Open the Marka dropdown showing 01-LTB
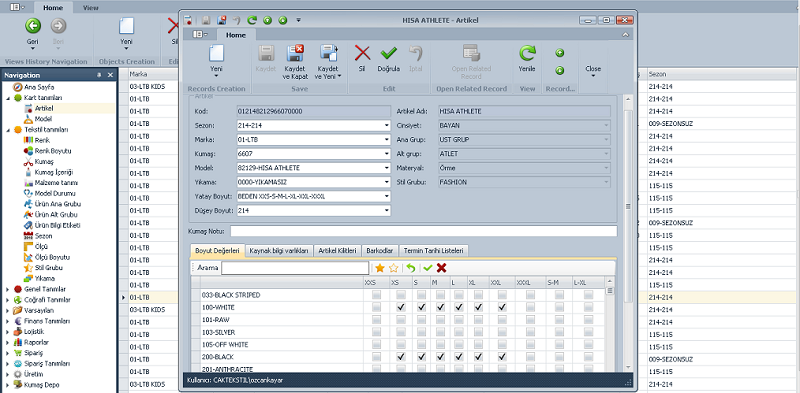This screenshot has height=393, width=800. click(x=387, y=139)
